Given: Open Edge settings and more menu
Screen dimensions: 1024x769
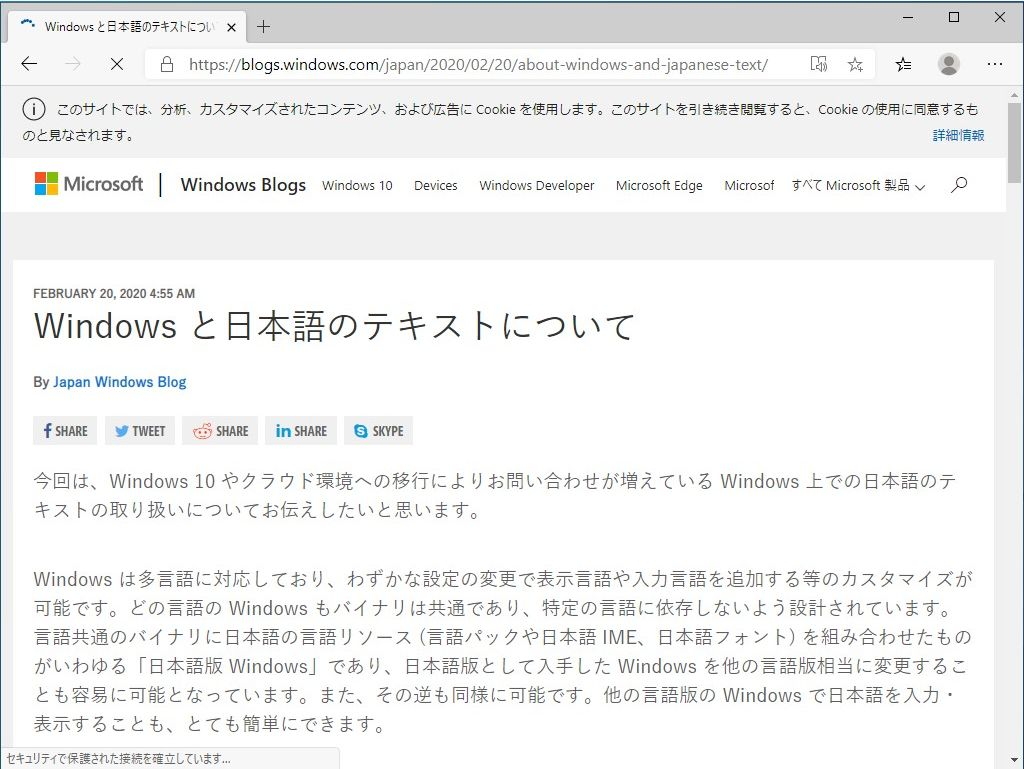Looking at the screenshot, I should (995, 64).
